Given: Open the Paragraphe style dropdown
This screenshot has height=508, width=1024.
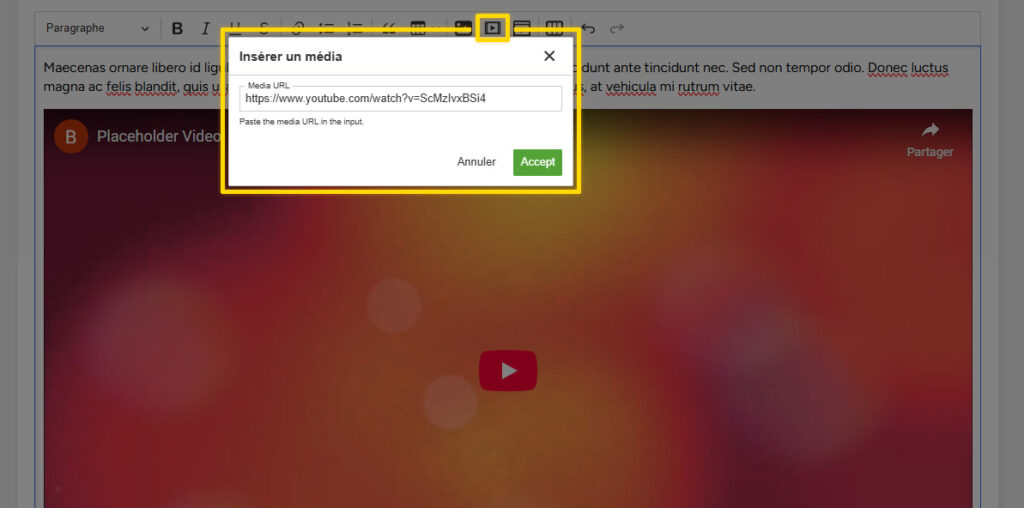Looking at the screenshot, I should pyautogui.click(x=97, y=29).
